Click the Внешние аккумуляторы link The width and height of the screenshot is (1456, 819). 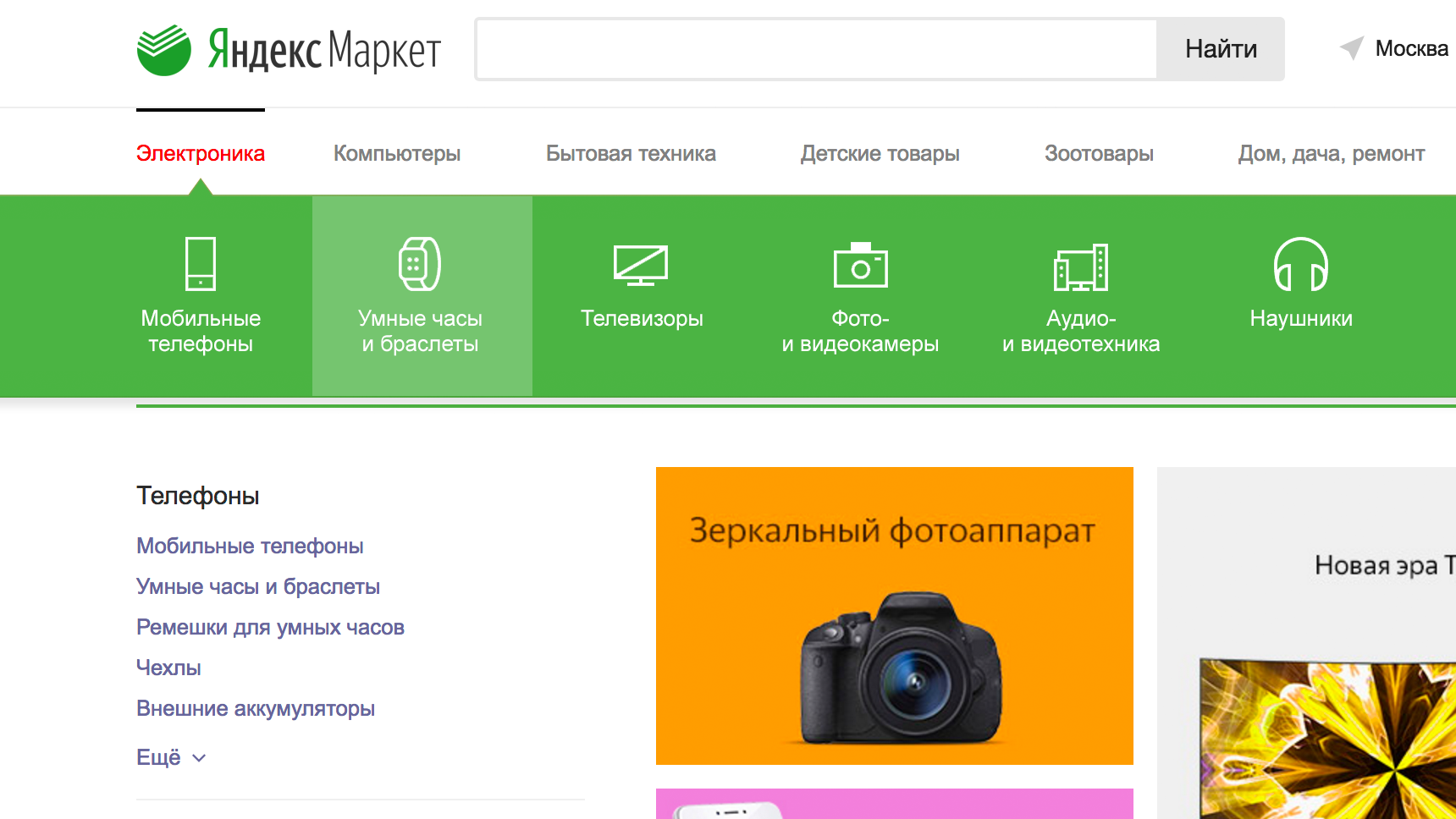pos(256,708)
